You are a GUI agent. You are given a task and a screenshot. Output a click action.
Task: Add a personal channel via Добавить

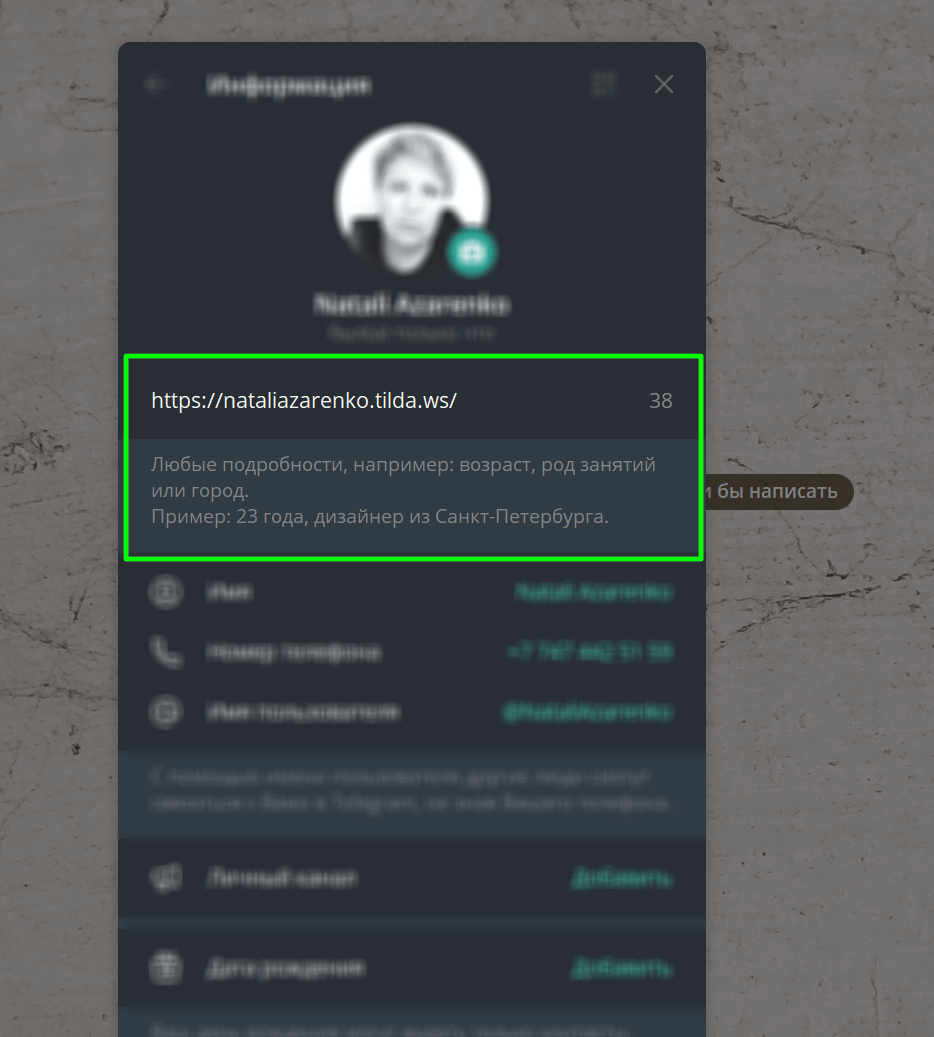[x=622, y=878]
